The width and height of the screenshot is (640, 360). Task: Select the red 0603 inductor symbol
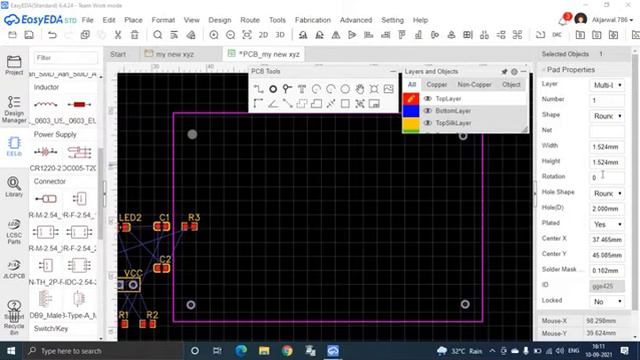point(79,104)
